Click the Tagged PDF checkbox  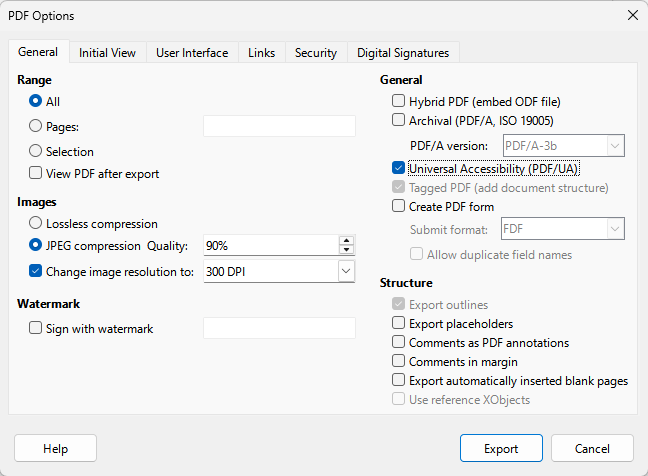[x=398, y=187]
